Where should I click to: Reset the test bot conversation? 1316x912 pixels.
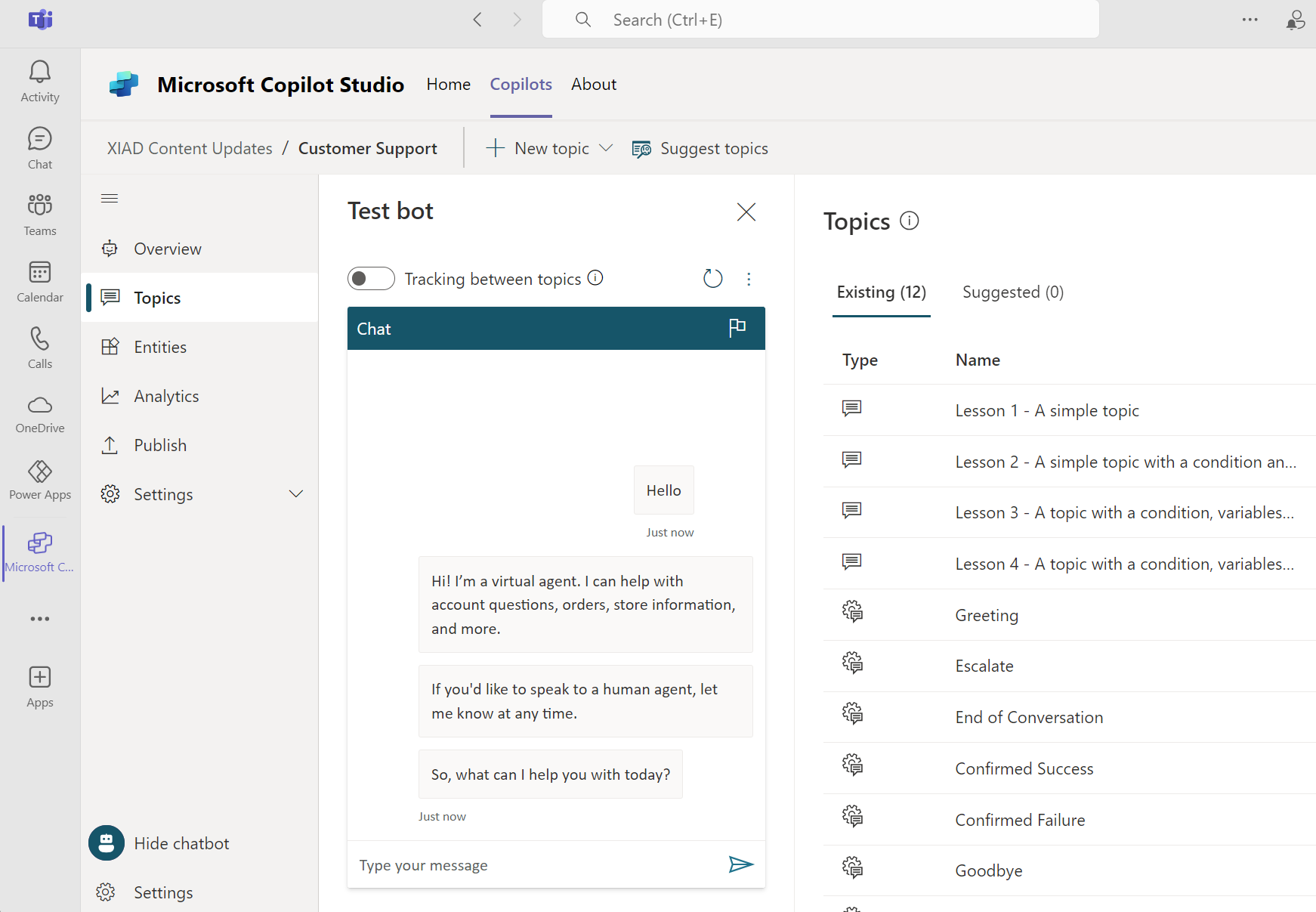[x=712, y=279]
